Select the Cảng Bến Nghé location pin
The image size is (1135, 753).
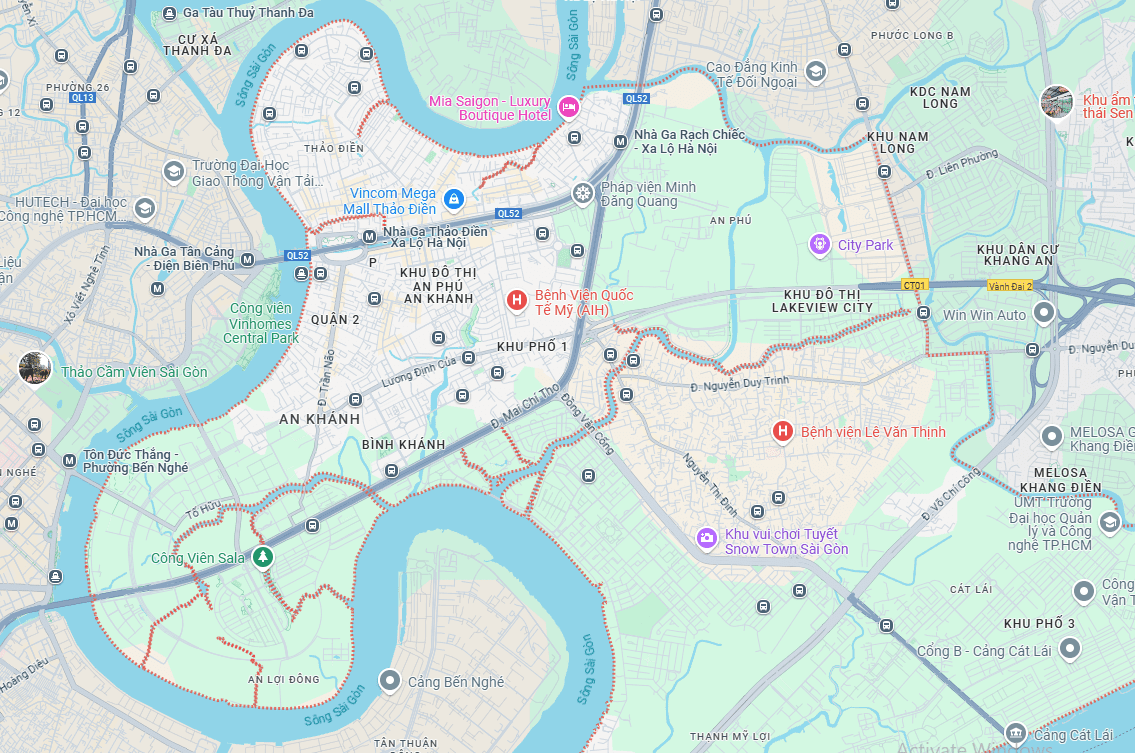[x=389, y=681]
